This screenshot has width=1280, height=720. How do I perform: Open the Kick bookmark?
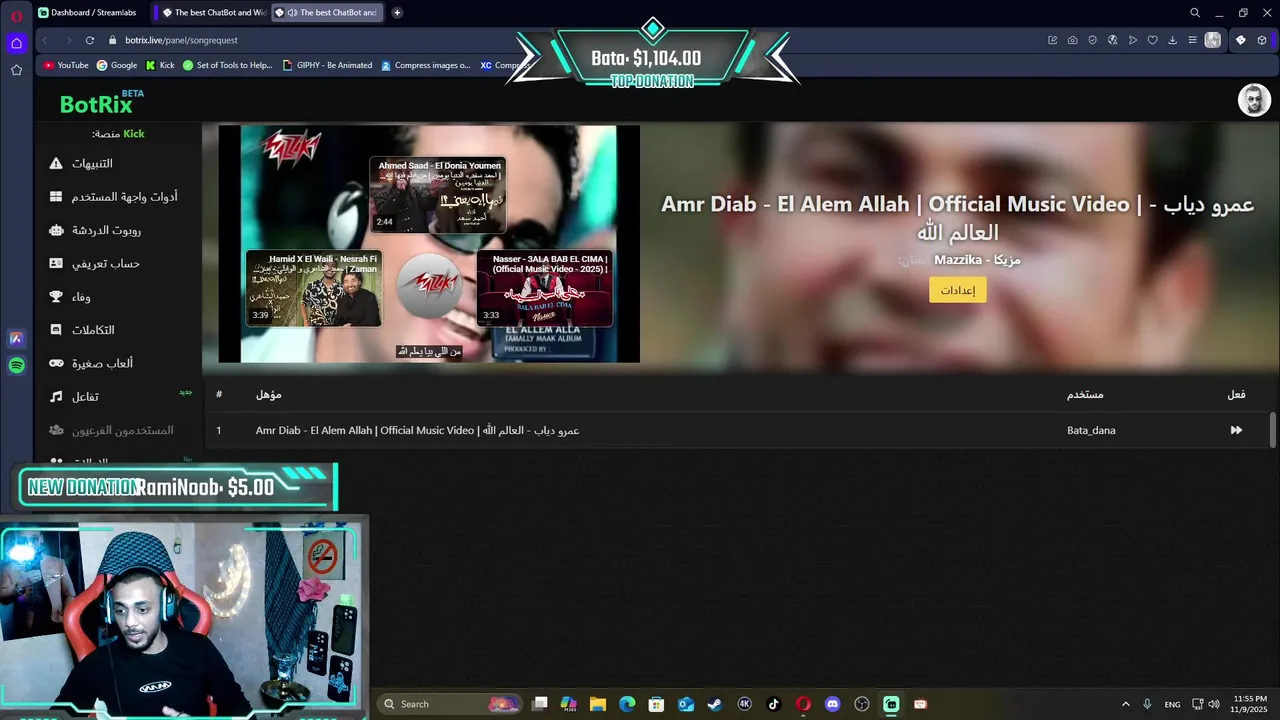tap(160, 65)
